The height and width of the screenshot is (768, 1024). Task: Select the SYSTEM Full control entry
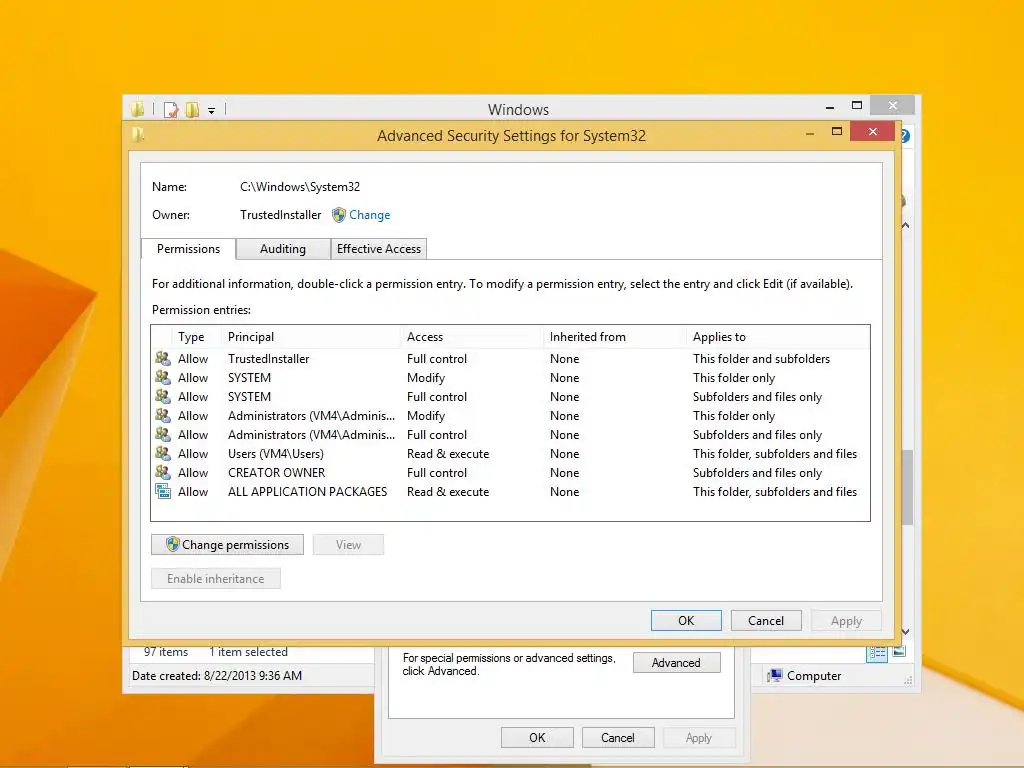[x=510, y=396]
